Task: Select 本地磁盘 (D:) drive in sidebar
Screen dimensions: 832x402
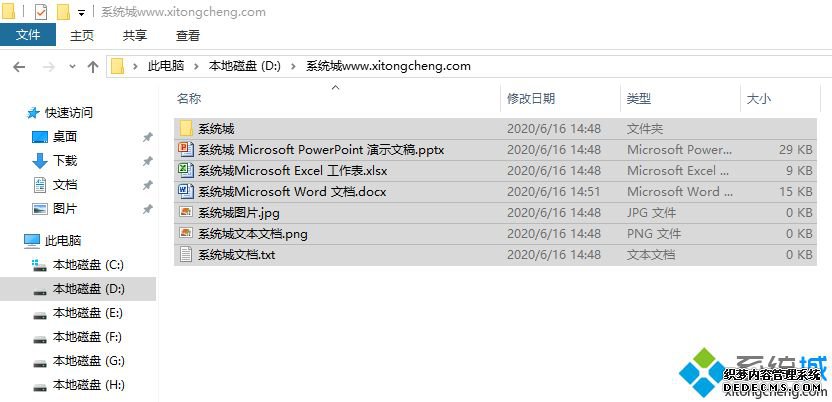Action: coord(78,289)
